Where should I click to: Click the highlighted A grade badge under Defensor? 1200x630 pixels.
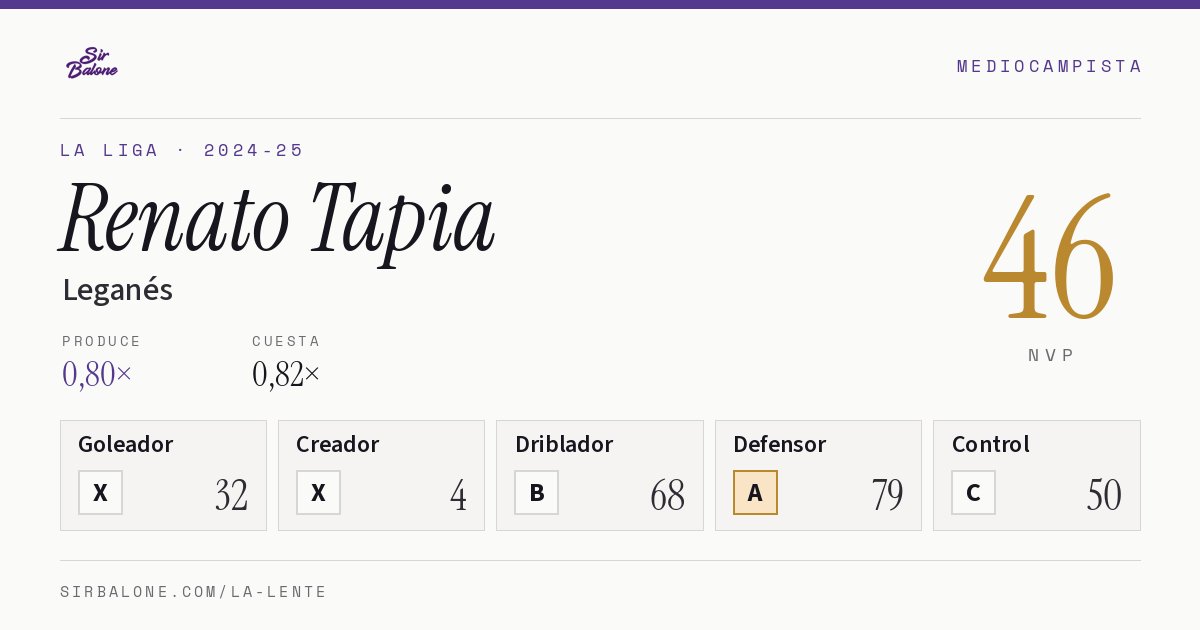click(755, 492)
